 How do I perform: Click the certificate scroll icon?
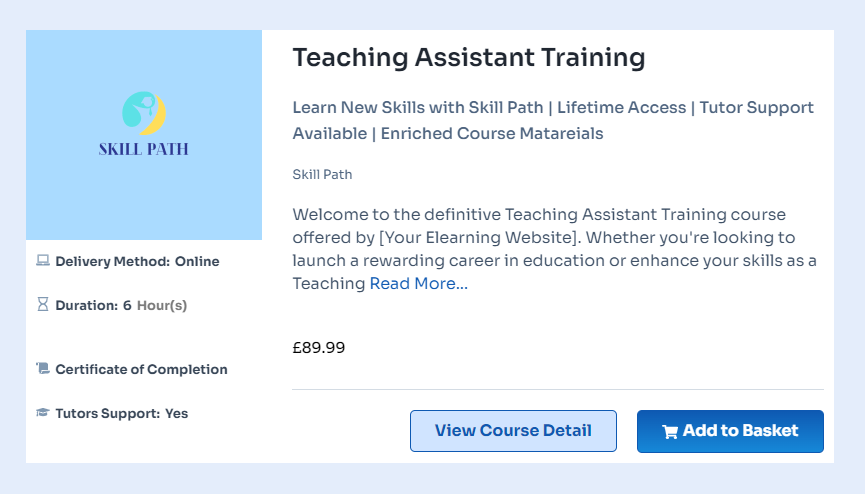click(x=43, y=369)
